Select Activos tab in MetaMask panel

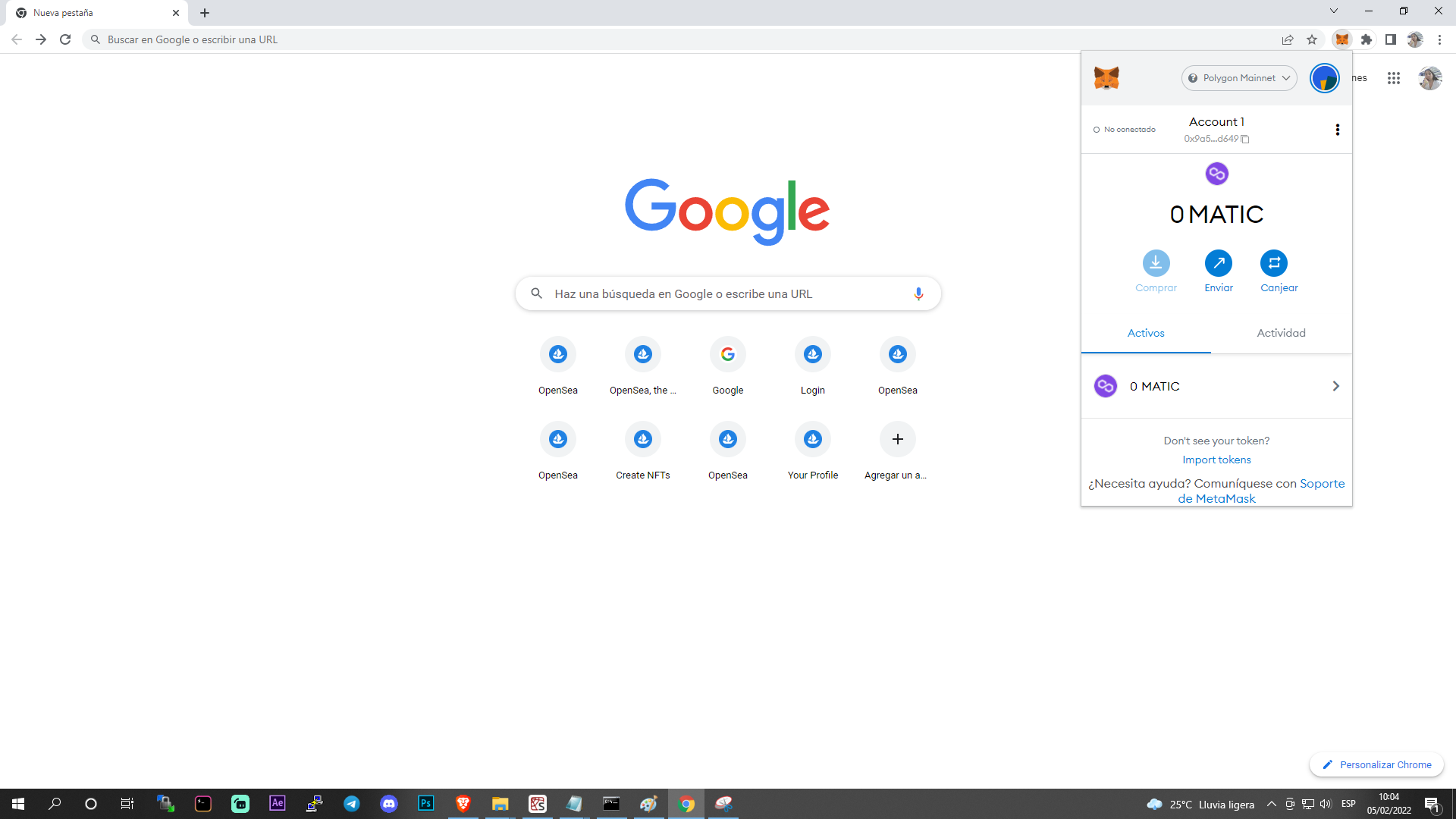[1146, 333]
